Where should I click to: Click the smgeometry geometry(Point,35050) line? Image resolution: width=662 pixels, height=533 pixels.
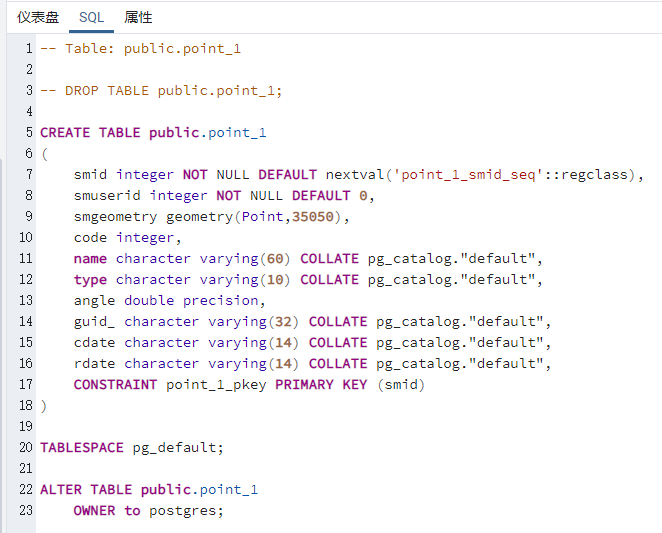click(x=212, y=217)
